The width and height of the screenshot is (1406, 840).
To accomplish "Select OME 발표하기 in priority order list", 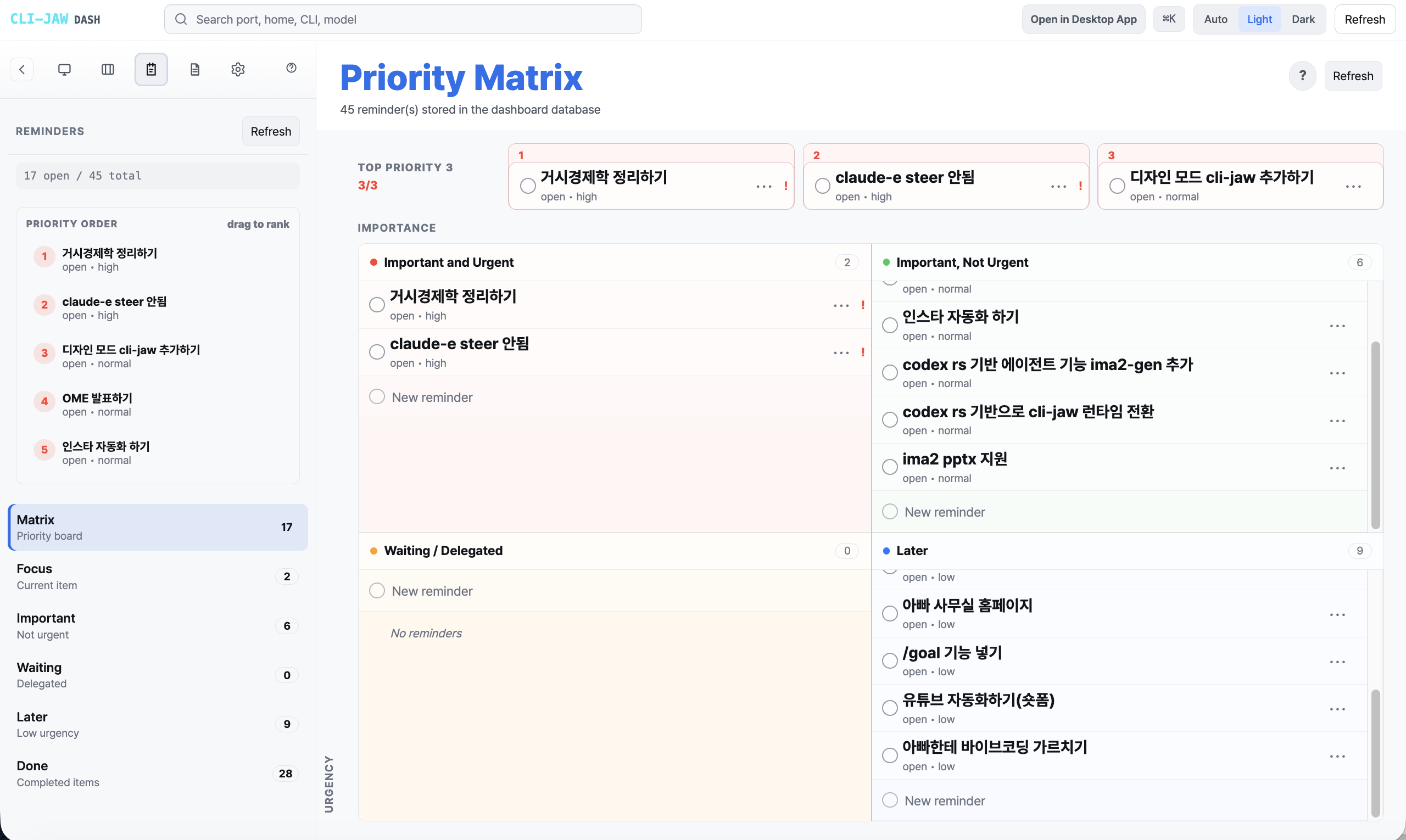I will [x=158, y=404].
